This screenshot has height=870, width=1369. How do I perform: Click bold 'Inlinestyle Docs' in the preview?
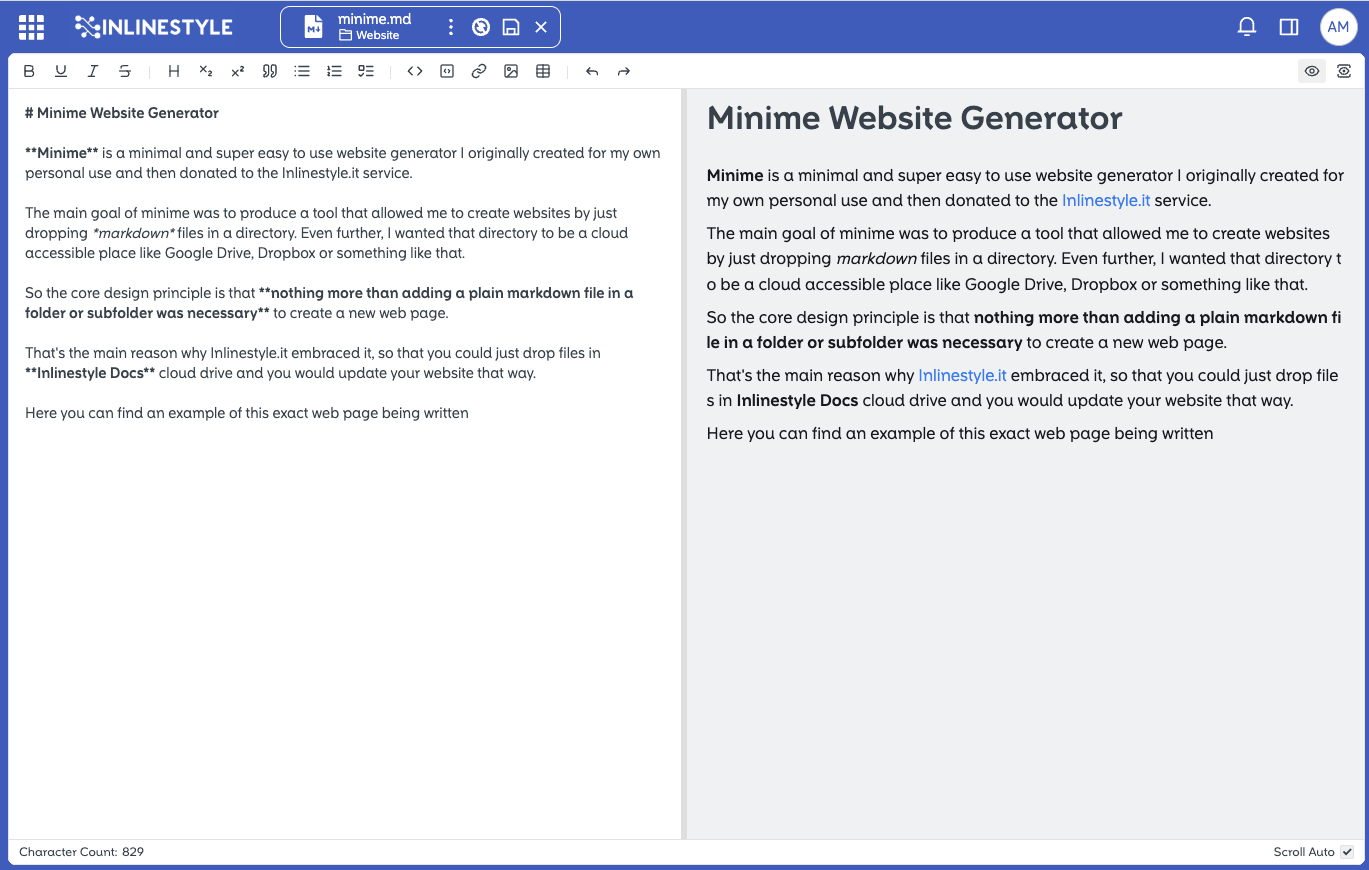797,400
